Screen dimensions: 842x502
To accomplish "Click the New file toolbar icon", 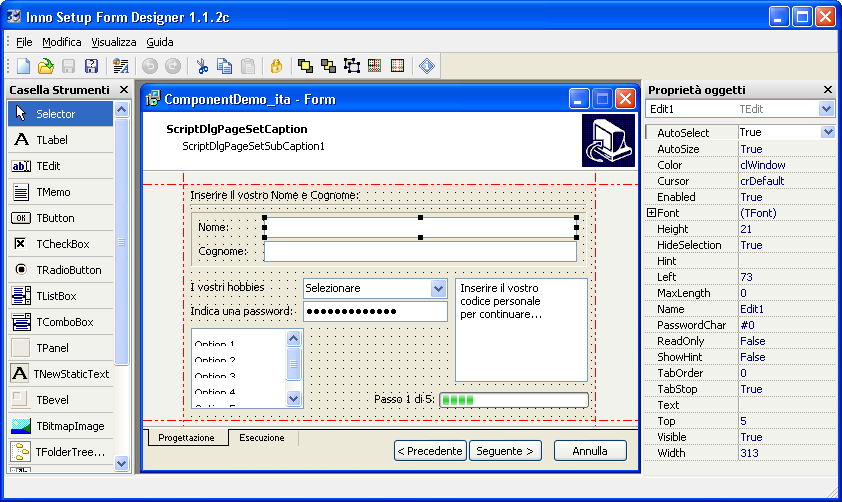I will point(23,66).
